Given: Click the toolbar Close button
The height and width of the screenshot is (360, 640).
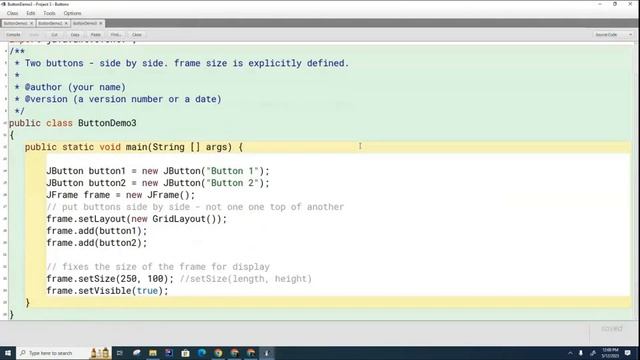Looking at the screenshot, I should pos(137,35).
